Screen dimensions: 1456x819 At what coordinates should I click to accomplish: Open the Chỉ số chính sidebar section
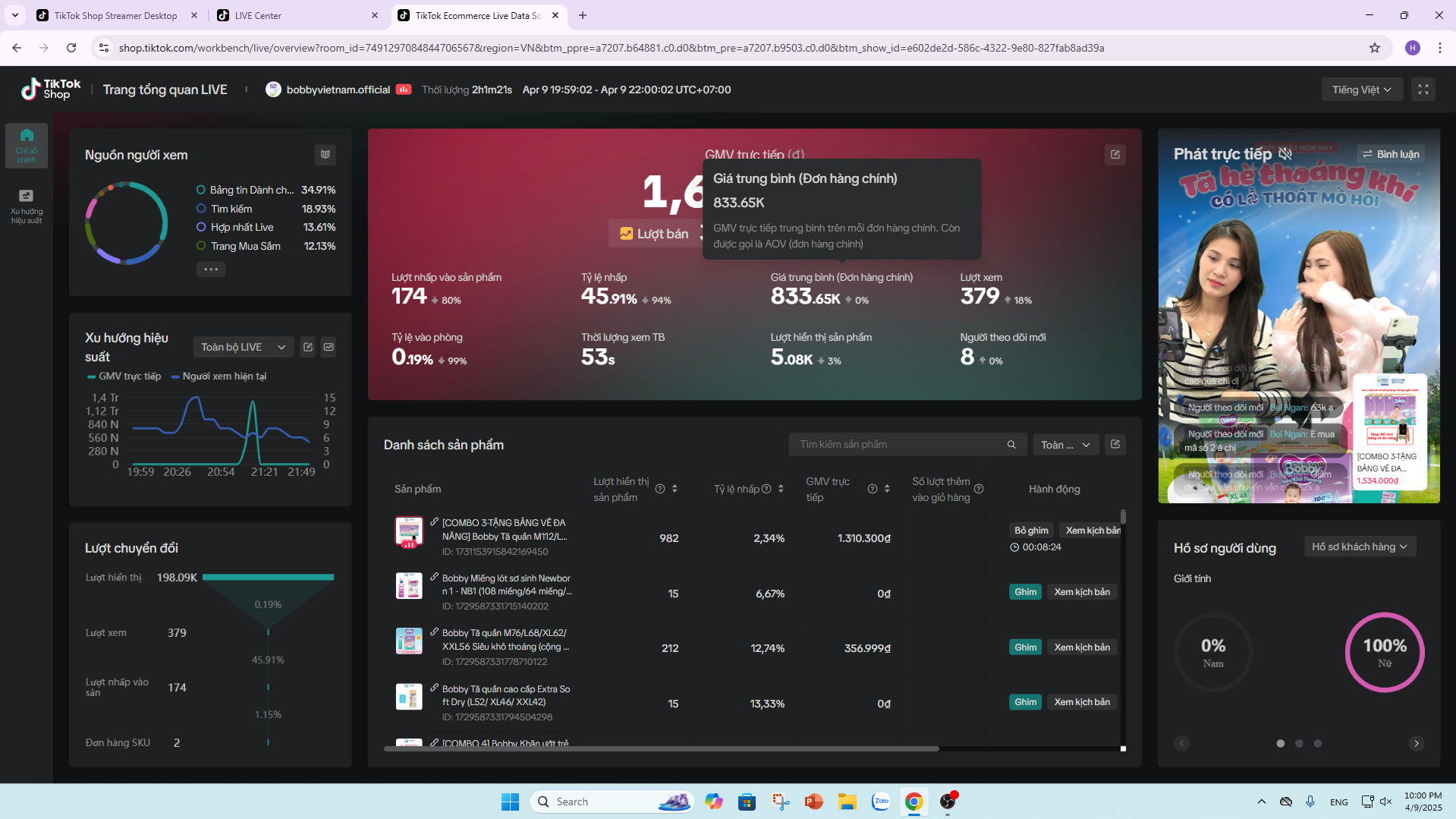tap(27, 145)
